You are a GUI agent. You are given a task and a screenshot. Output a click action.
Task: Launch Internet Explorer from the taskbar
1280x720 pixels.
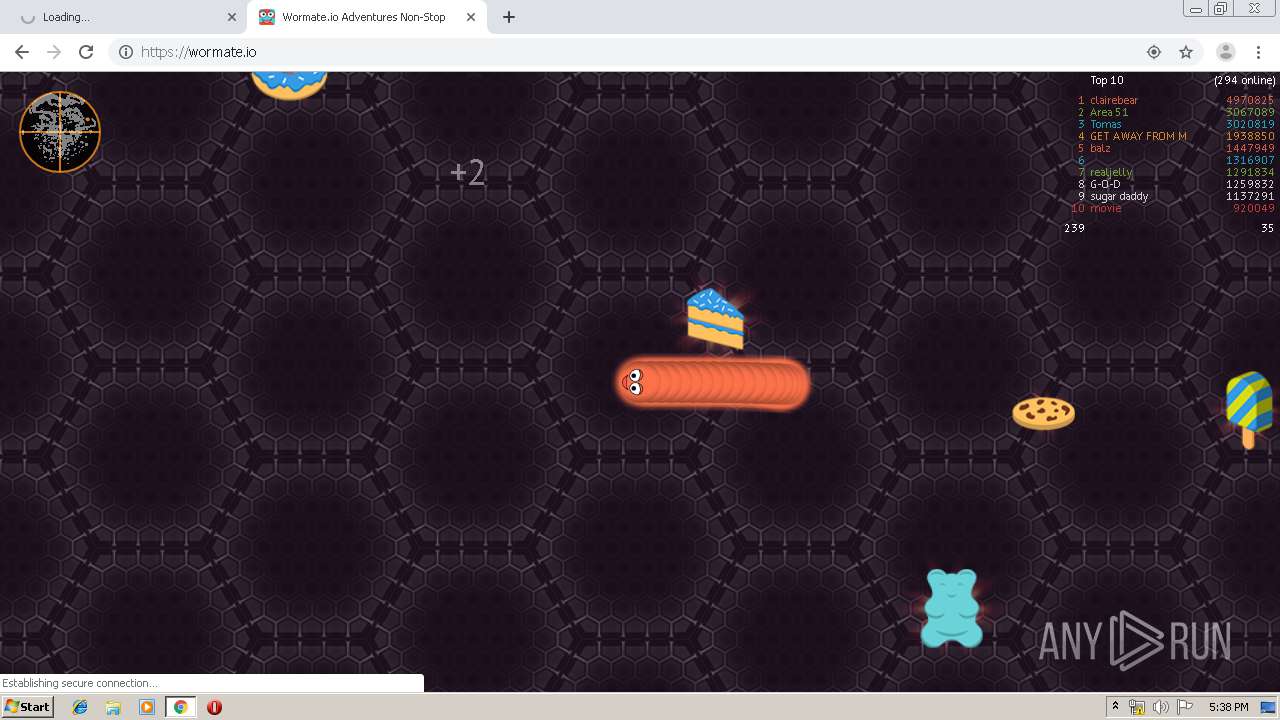tap(80, 707)
